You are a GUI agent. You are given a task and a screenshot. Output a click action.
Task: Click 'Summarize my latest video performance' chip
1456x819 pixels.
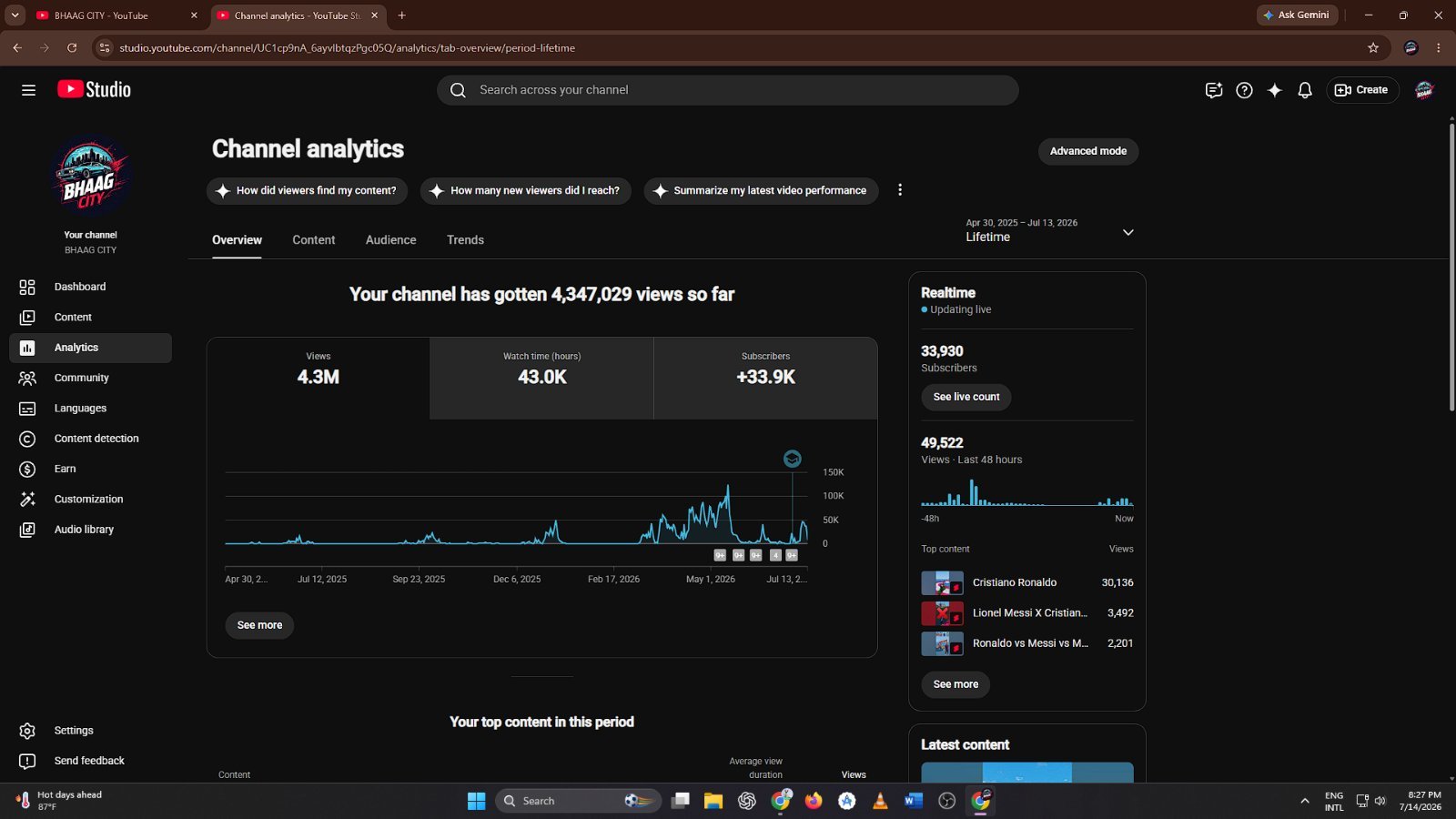761,191
